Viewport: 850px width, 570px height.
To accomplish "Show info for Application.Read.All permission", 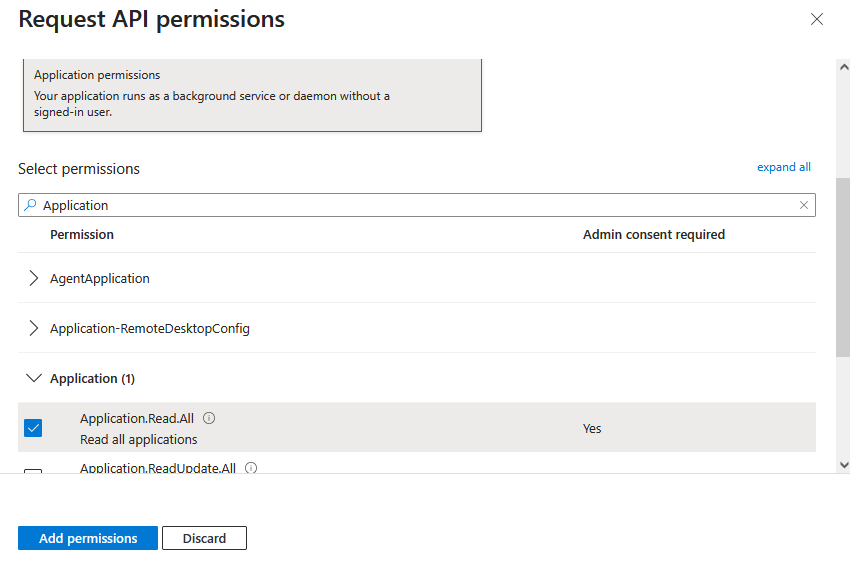I will click(x=209, y=419).
